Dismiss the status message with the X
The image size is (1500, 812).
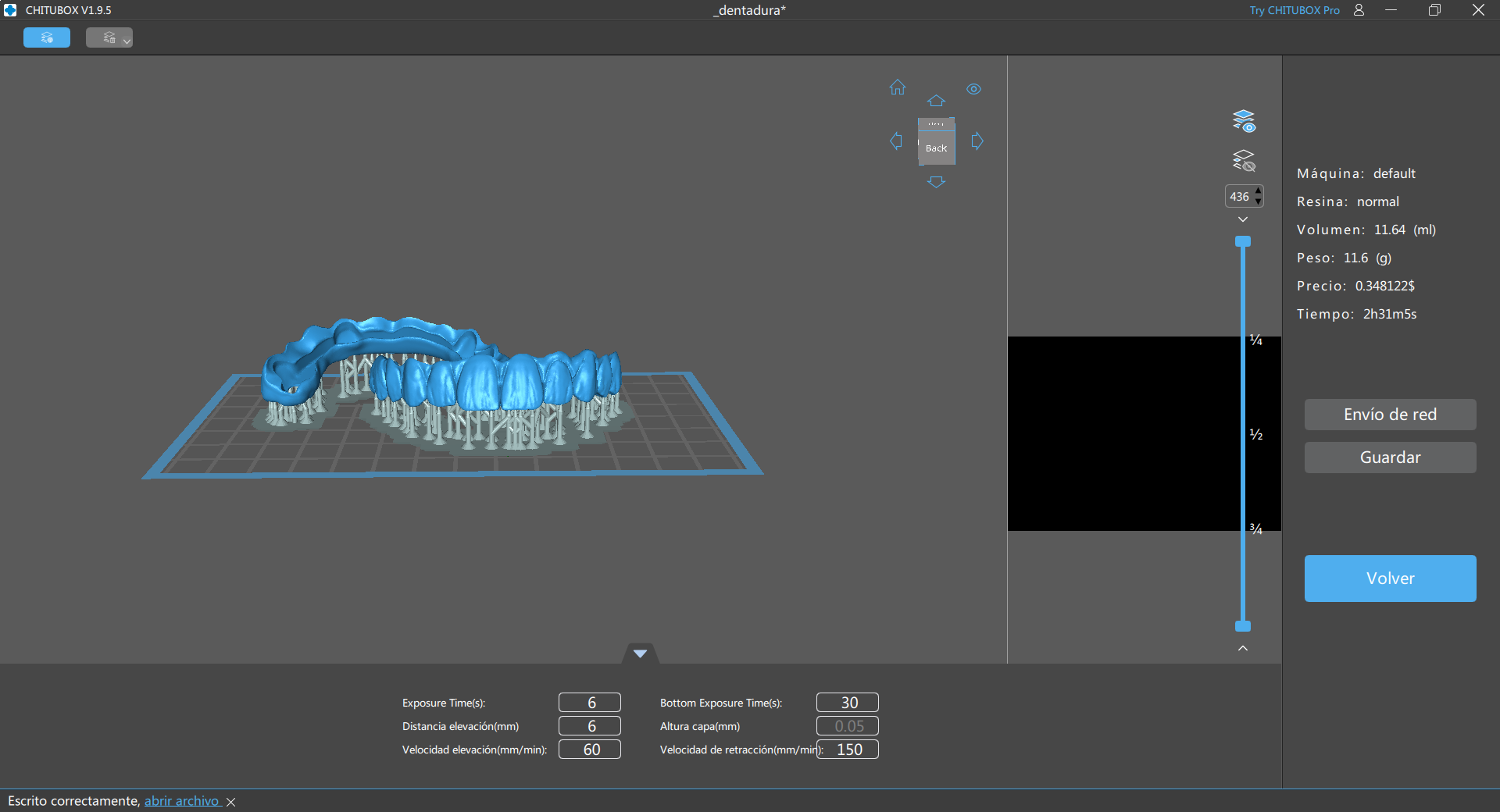230,802
